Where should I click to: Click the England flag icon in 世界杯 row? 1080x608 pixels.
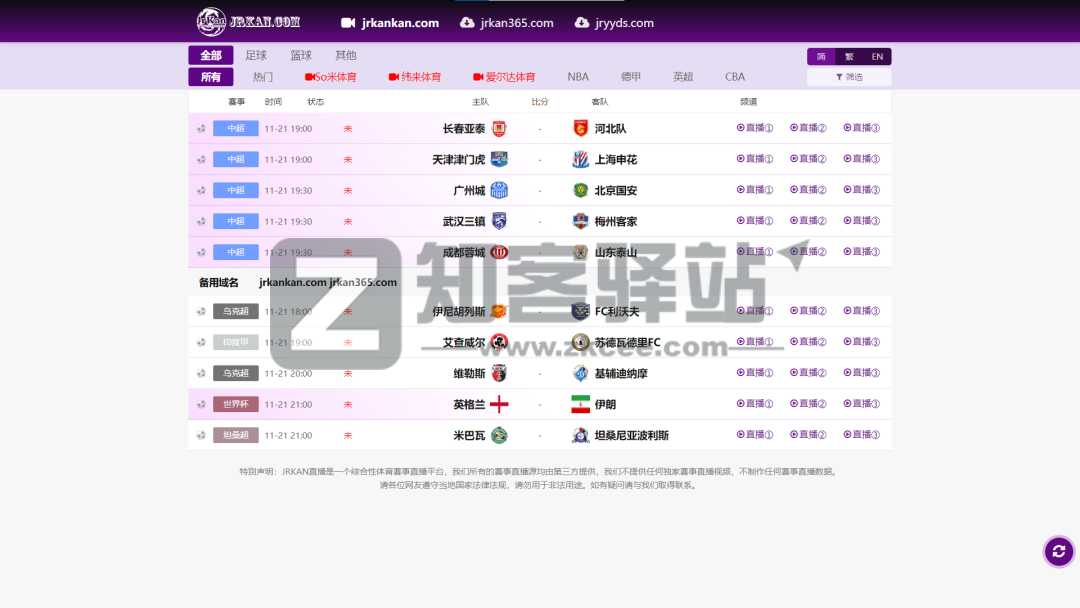coord(498,404)
